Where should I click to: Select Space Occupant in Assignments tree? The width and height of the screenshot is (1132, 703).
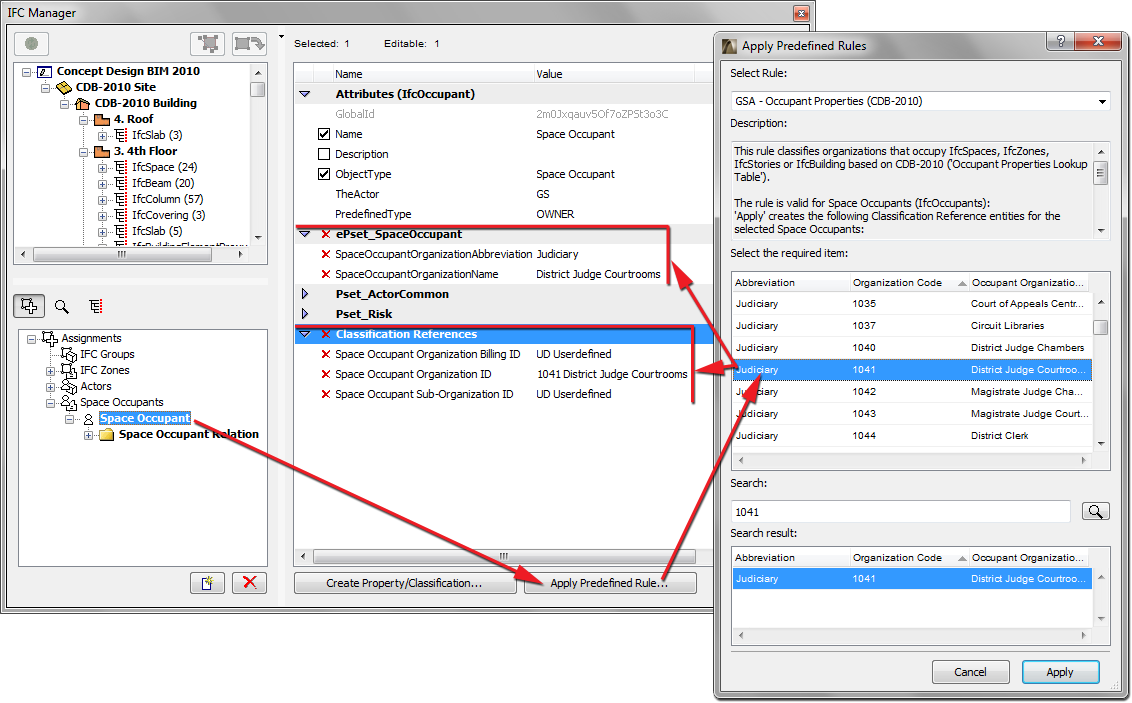145,419
